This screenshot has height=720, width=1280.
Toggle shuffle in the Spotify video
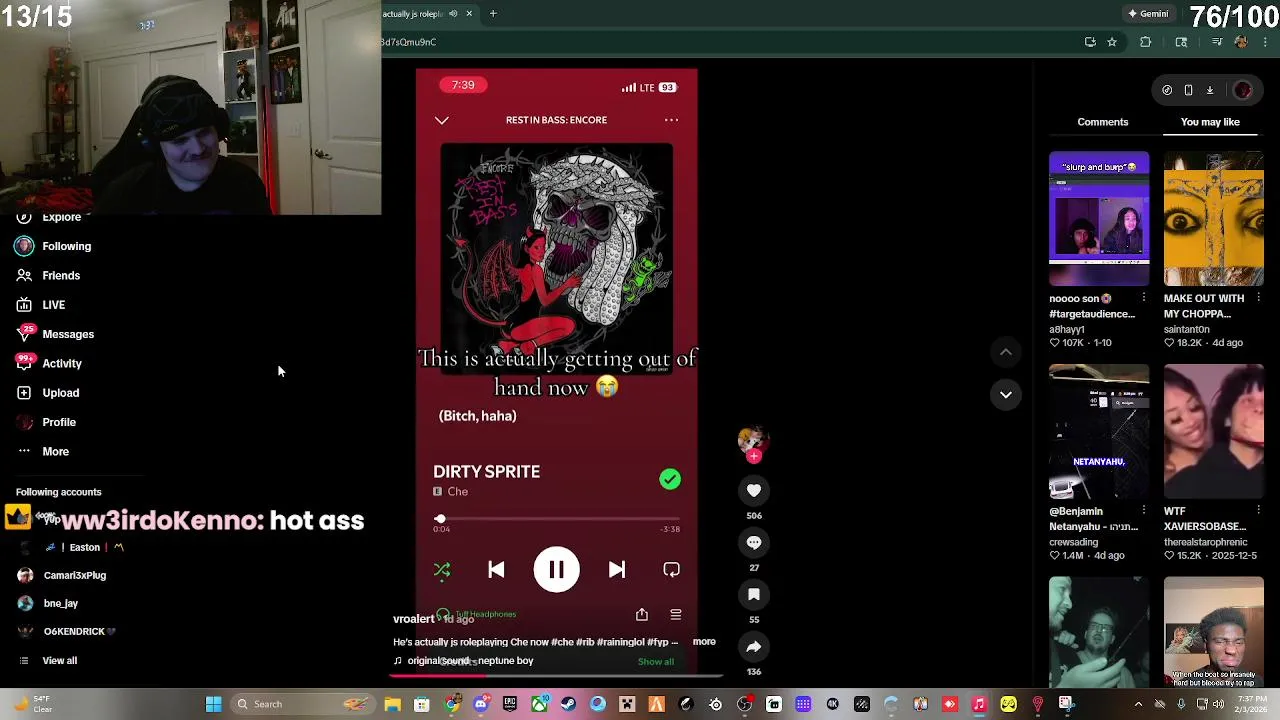click(442, 570)
